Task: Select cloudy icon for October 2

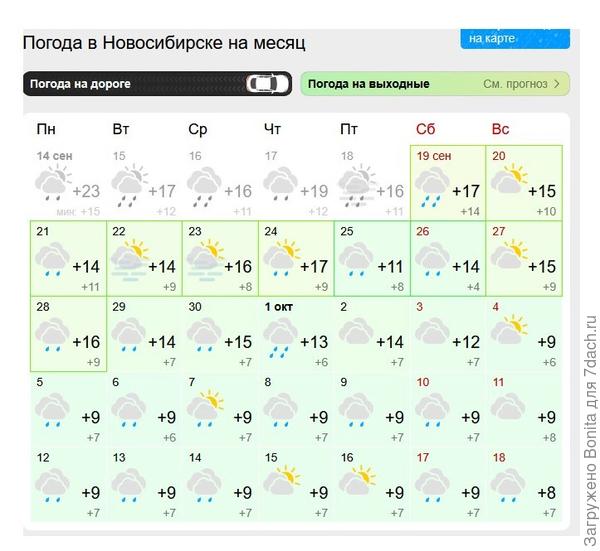Action: coord(356,331)
